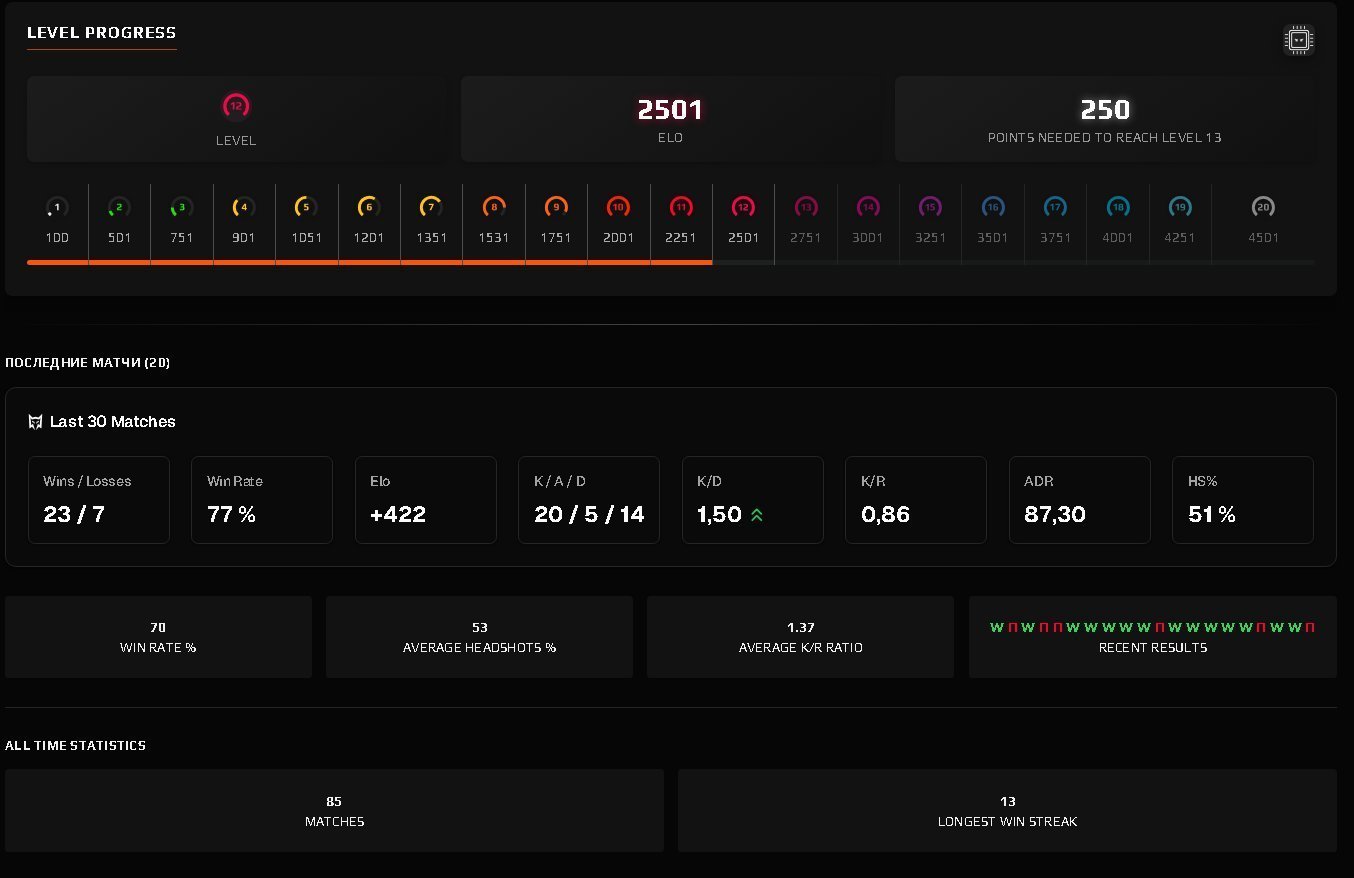
Task: Click the first green W in Recent Results
Action: click(x=995, y=627)
